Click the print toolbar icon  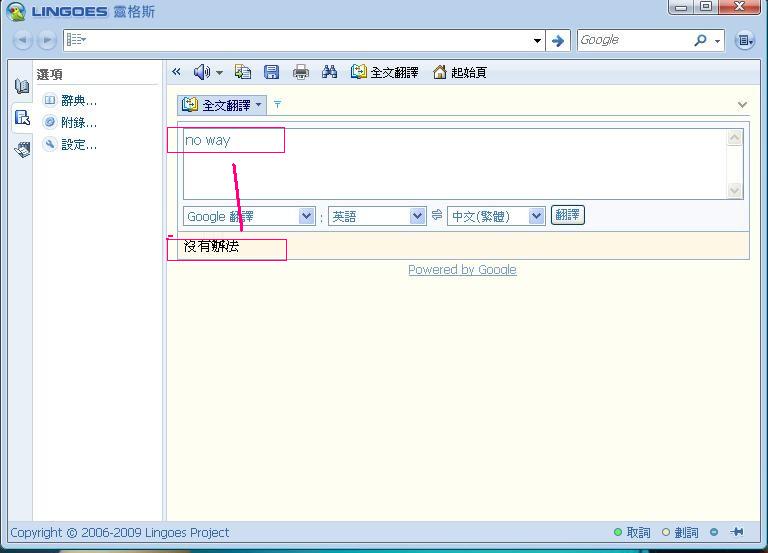(x=300, y=72)
